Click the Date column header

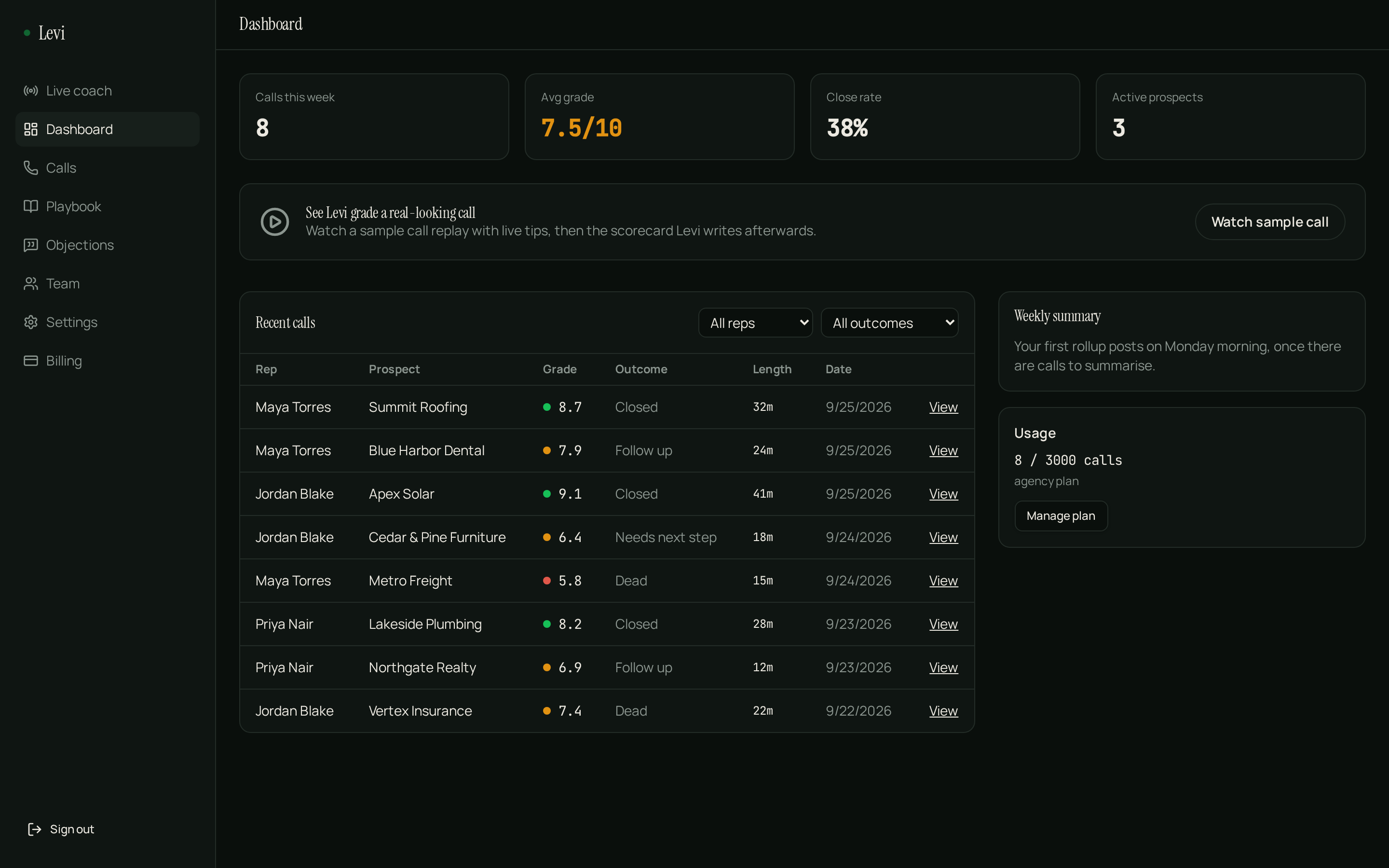pos(838,369)
